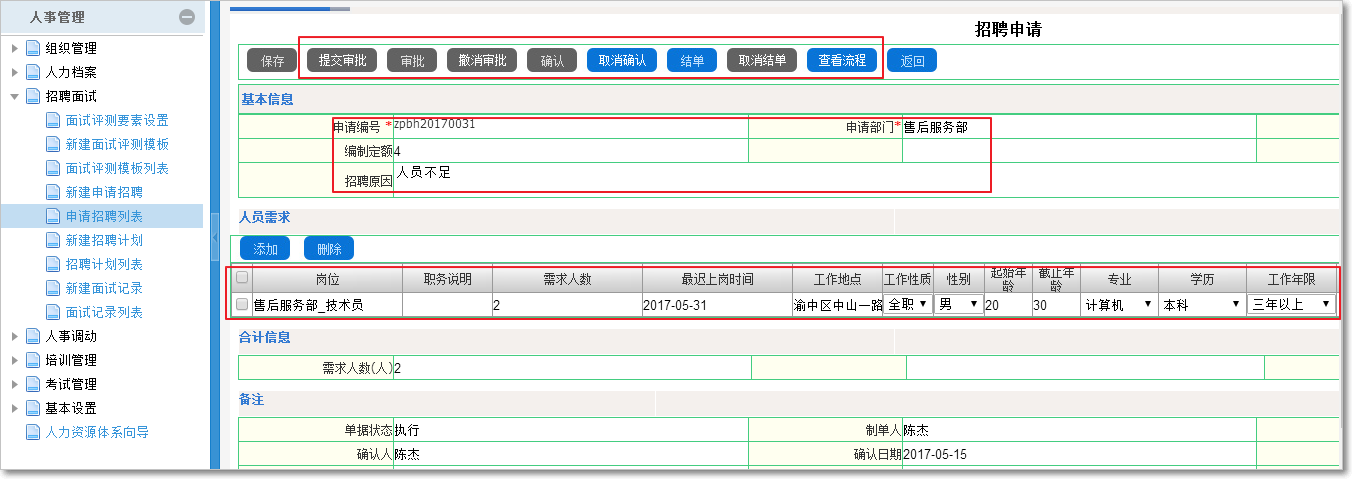1352x479 pixels.
Task: Expand the 人力档案 tree node
Action: [14, 72]
